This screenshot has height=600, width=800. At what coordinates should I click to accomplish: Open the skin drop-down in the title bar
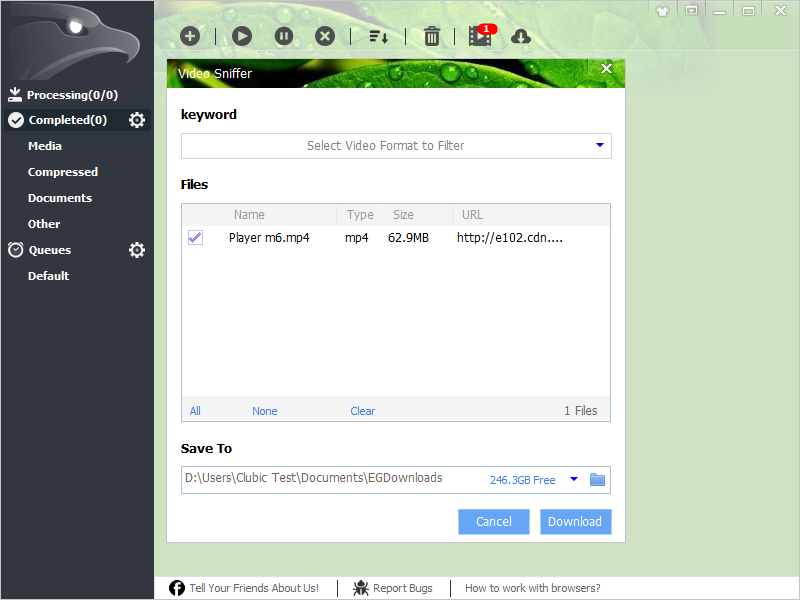[662, 11]
